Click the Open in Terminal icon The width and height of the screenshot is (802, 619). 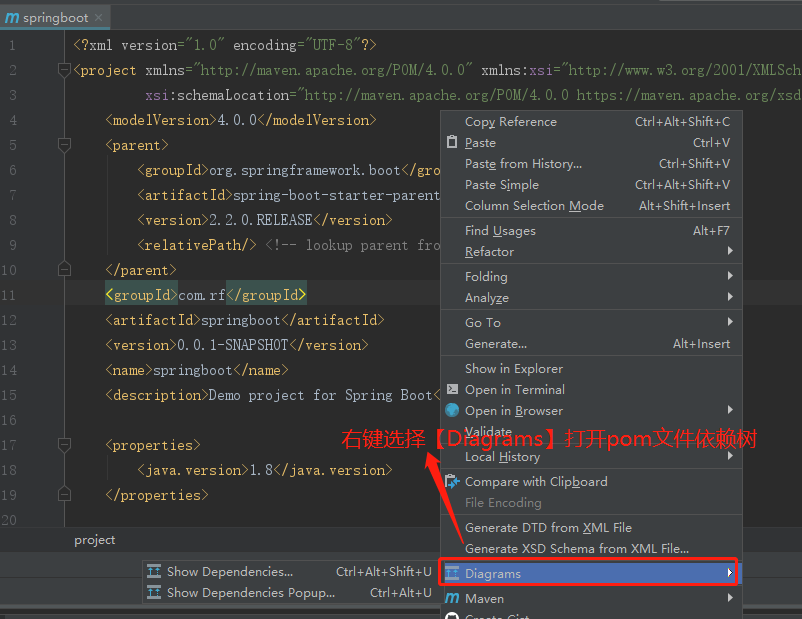pos(452,389)
